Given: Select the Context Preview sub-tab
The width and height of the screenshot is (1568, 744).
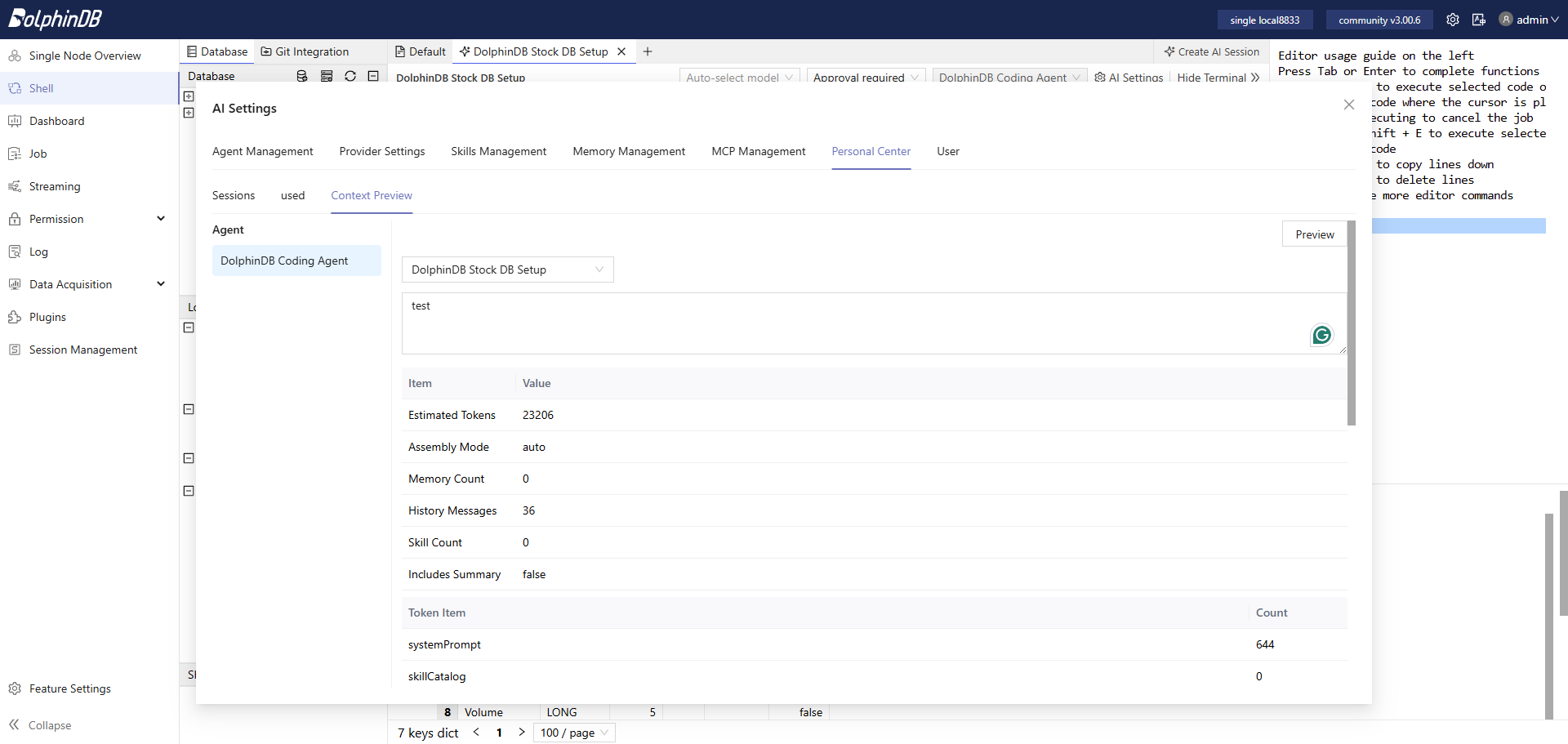Looking at the screenshot, I should click(372, 195).
